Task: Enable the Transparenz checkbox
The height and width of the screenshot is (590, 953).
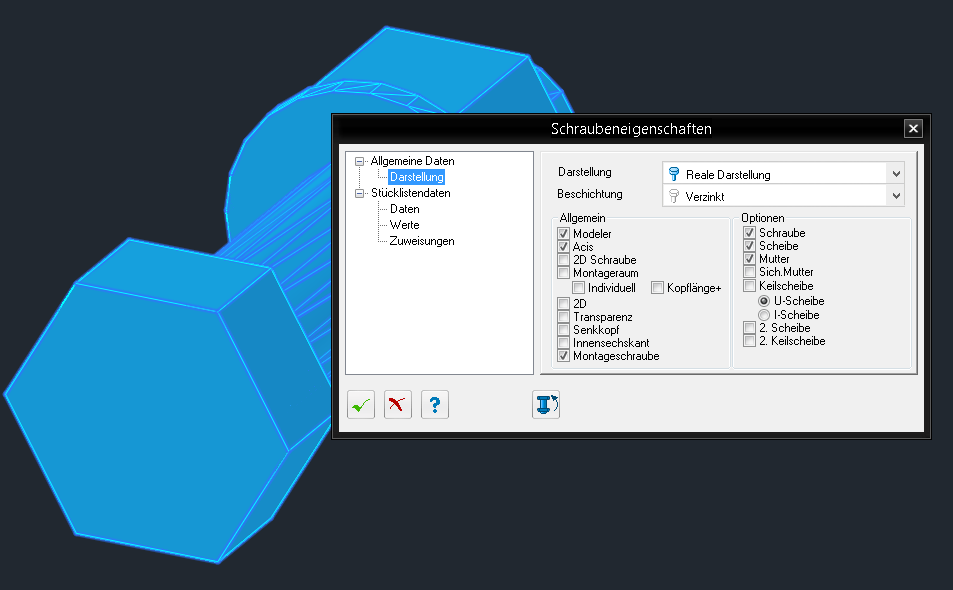Action: pos(563,317)
